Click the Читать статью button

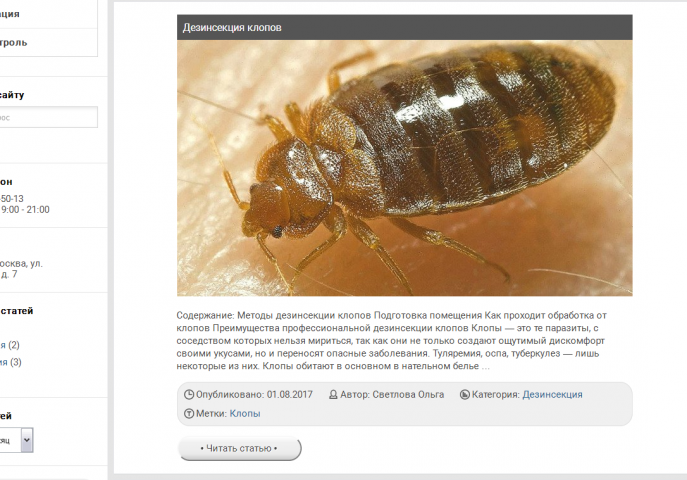239,448
